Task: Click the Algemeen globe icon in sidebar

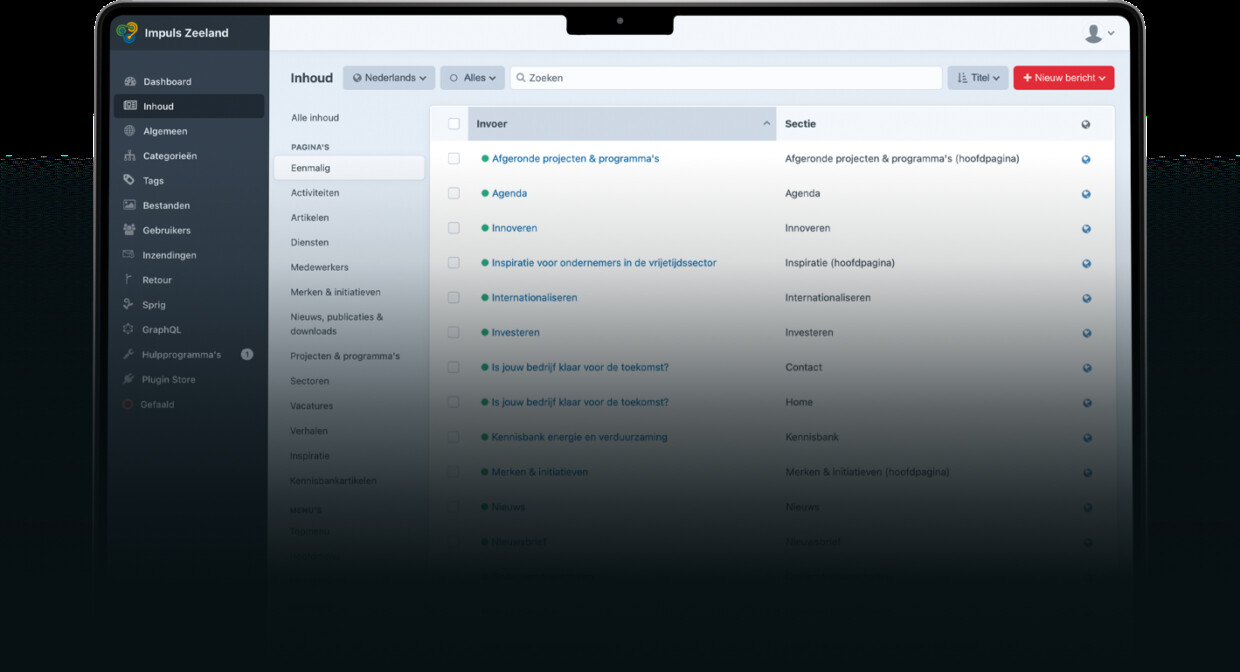Action: [x=129, y=131]
